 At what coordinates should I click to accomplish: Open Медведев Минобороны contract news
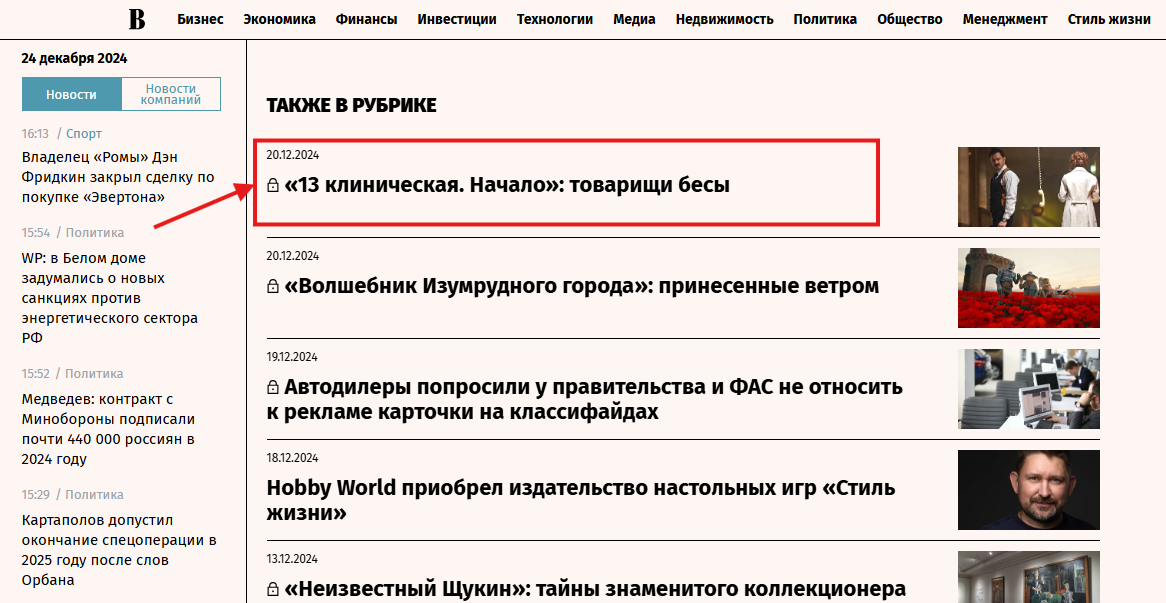(109, 429)
